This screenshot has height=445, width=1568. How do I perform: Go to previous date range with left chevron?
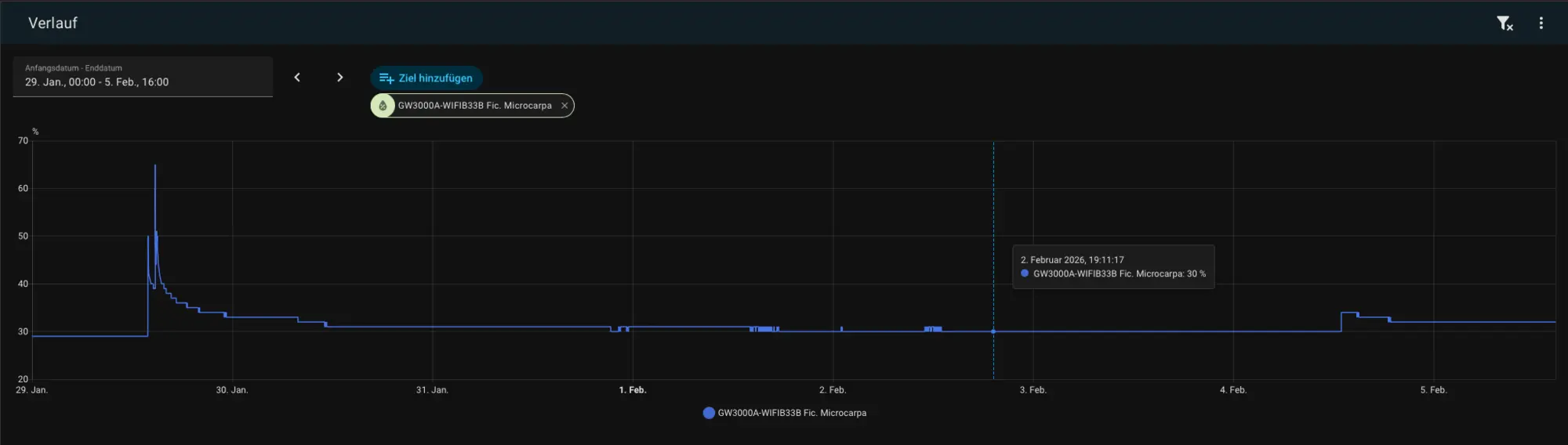(x=297, y=78)
